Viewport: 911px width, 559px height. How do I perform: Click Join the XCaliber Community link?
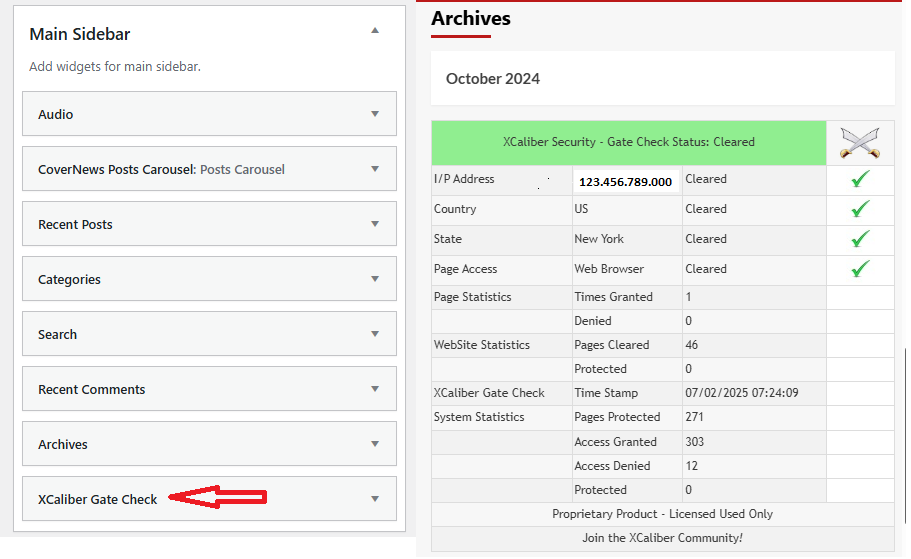coord(662,538)
